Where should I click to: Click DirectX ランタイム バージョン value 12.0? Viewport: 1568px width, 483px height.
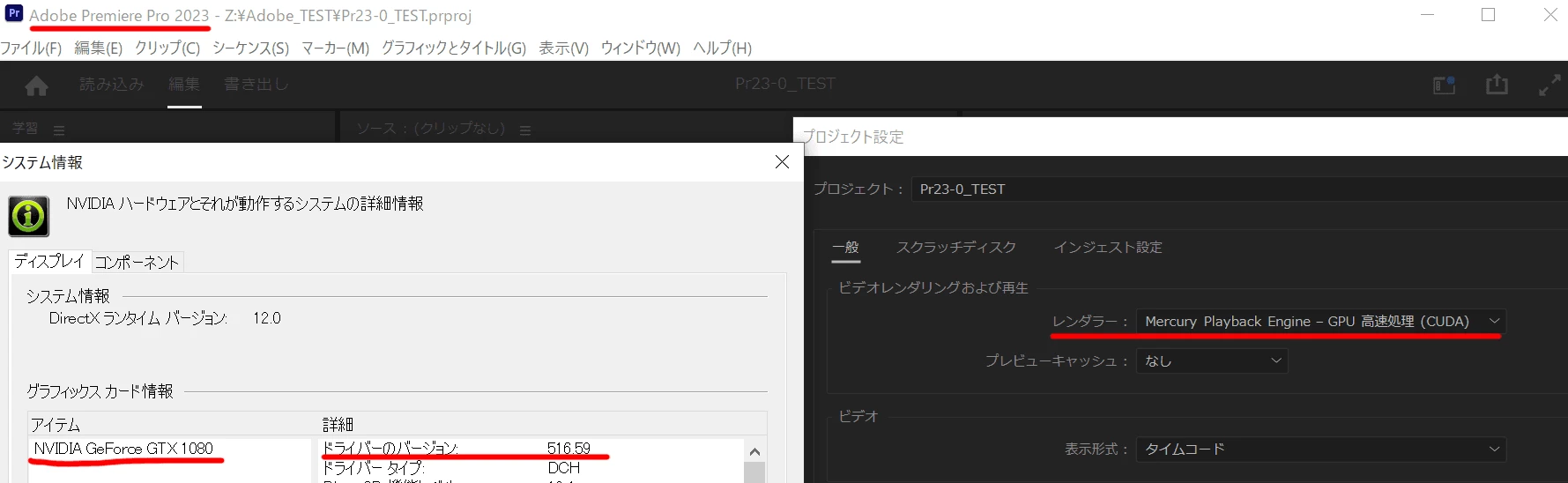267,318
